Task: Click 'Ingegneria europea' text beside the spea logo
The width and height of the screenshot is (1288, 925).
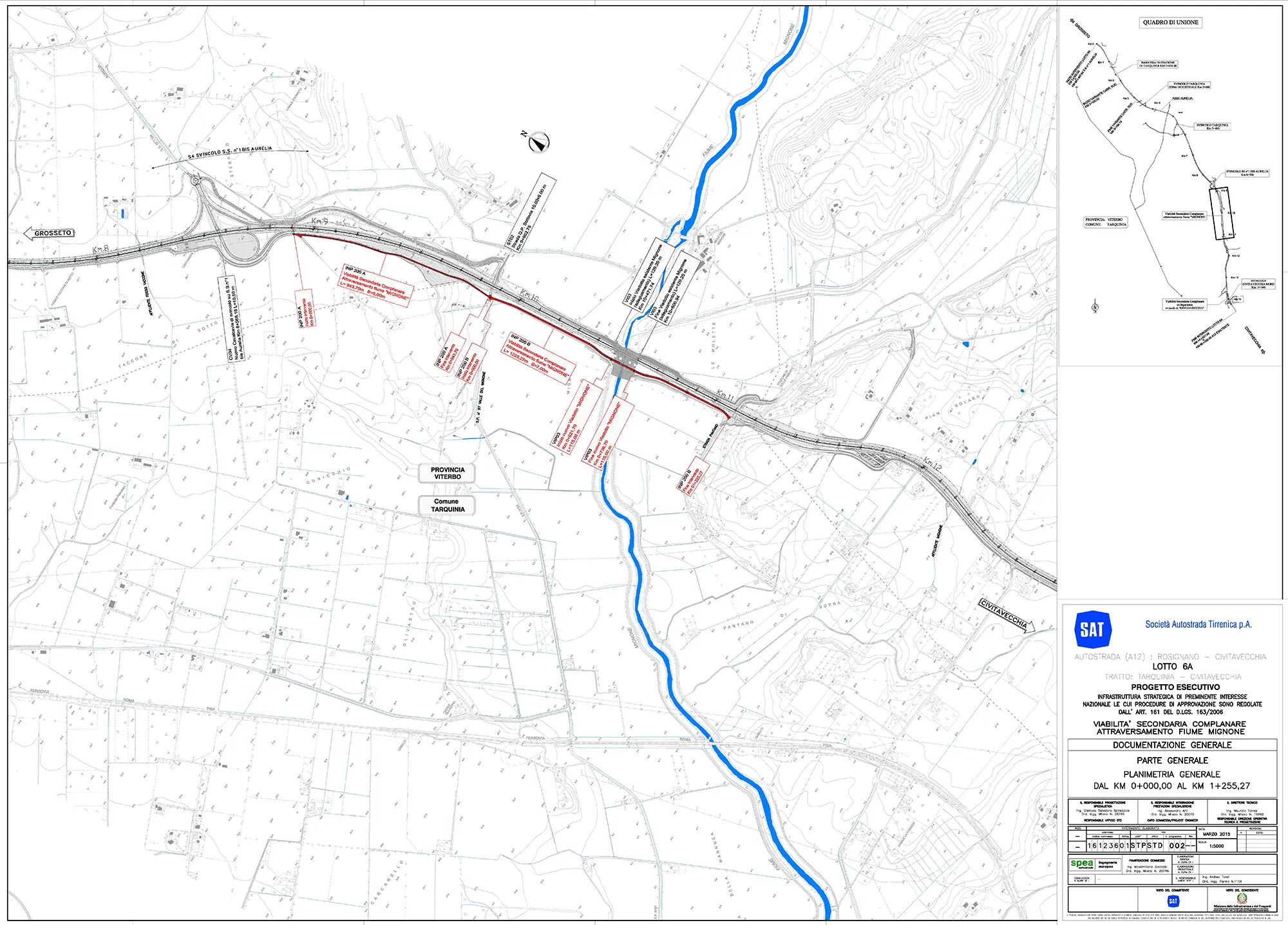Action: (x=1108, y=864)
